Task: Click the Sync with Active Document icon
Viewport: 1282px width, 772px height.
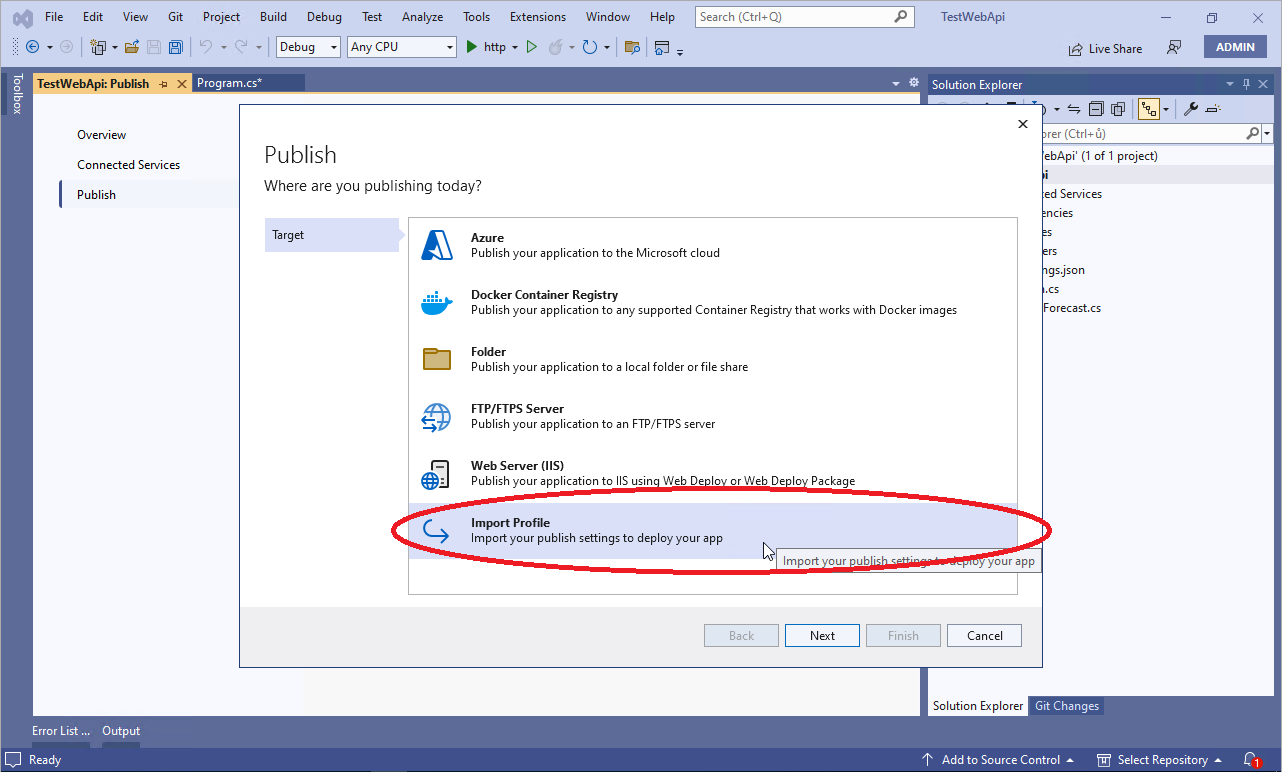Action: click(1073, 109)
